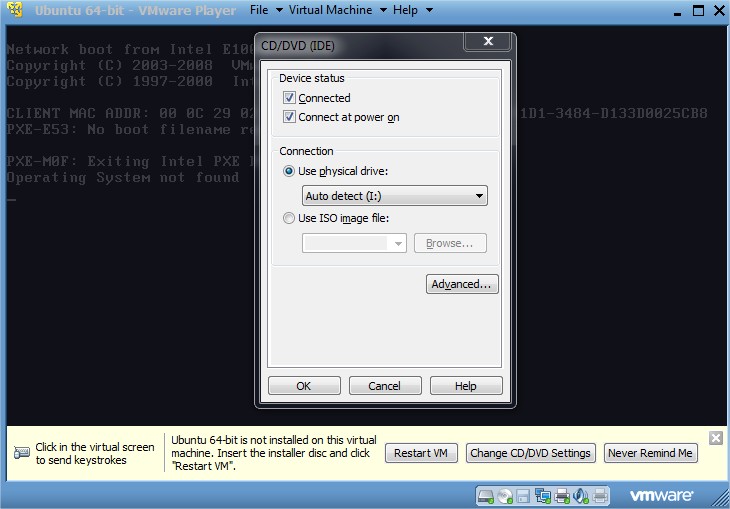730x509 pixels.
Task: Click the Help button in dialog
Action: (x=466, y=386)
